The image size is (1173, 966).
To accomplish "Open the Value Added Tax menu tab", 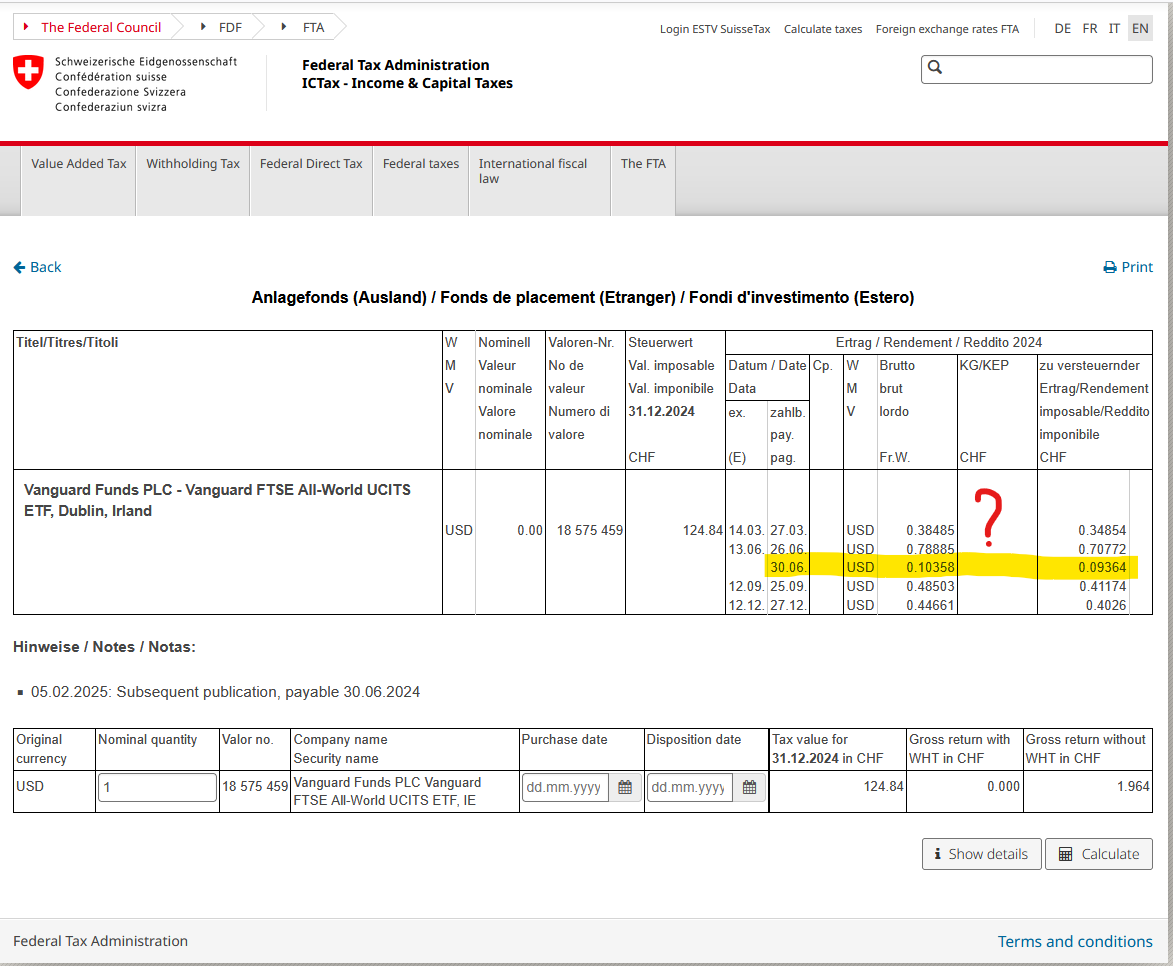I will (79, 164).
